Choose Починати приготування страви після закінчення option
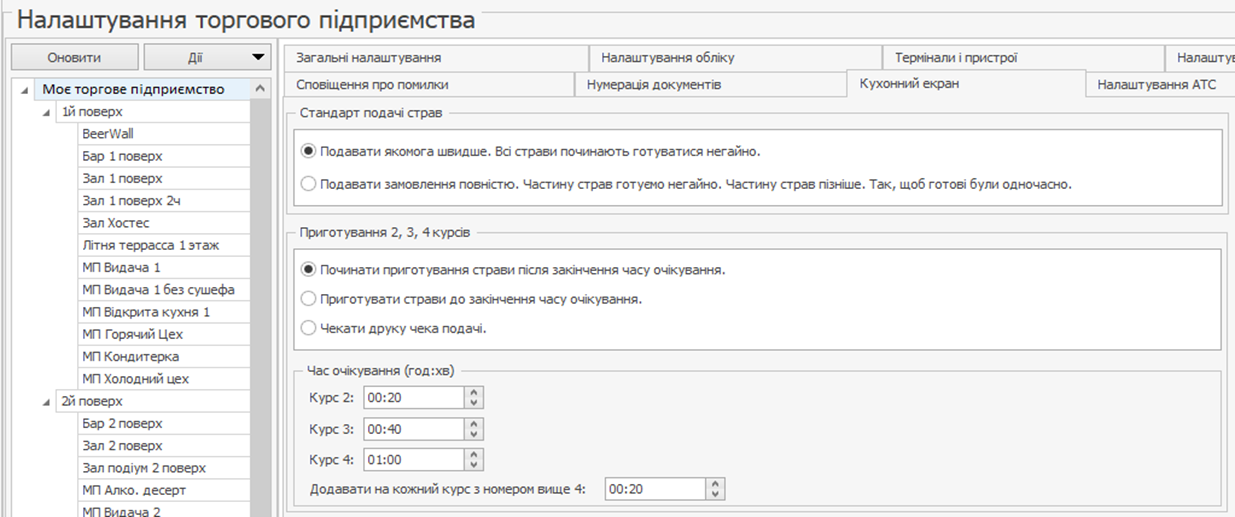The width and height of the screenshot is (1235, 517). click(x=308, y=270)
